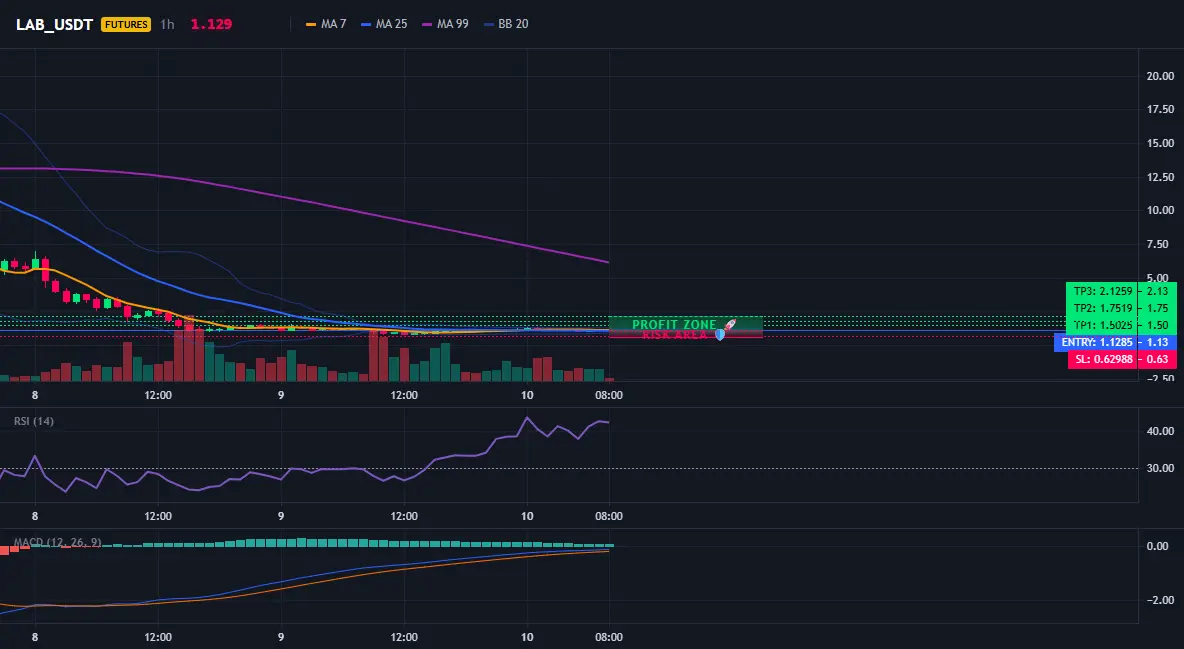The image size is (1184, 649).
Task: Click the 20.00 price axis label
Action: 1160,76
